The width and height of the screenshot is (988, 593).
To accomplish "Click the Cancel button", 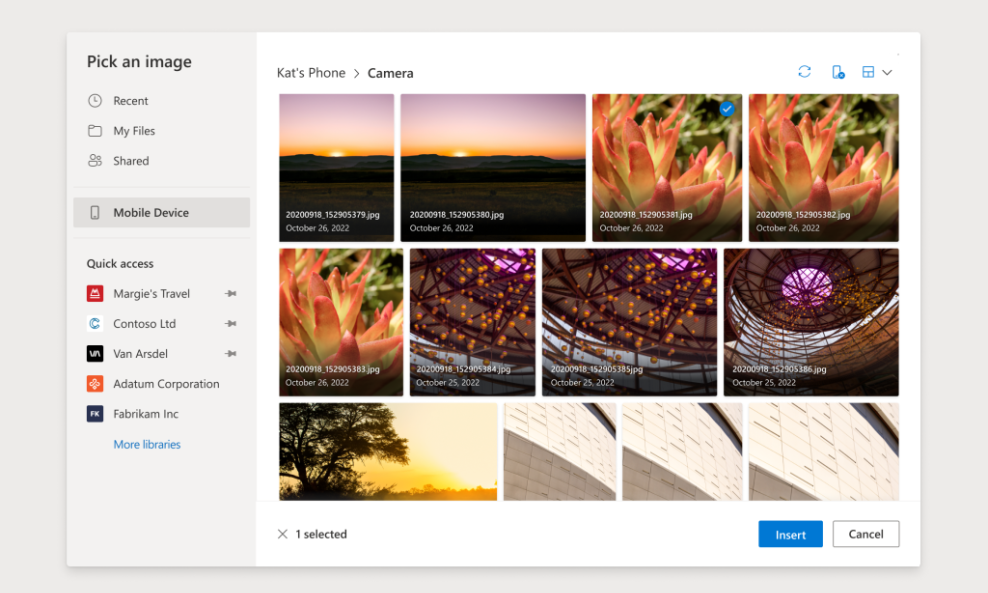I will (x=866, y=534).
